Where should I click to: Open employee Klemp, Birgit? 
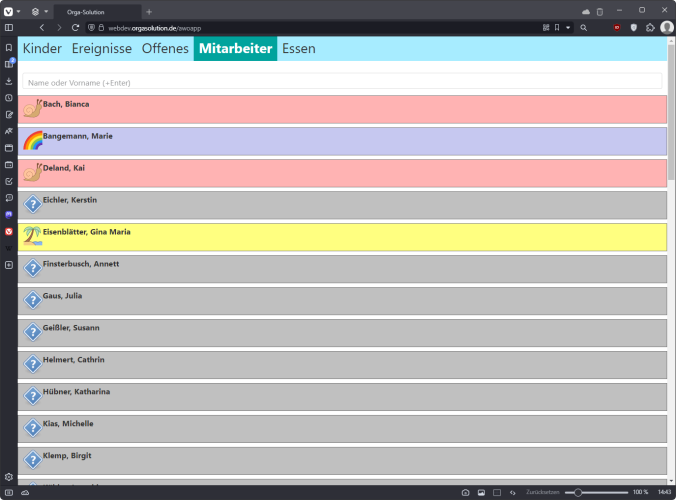pyautogui.click(x=342, y=460)
